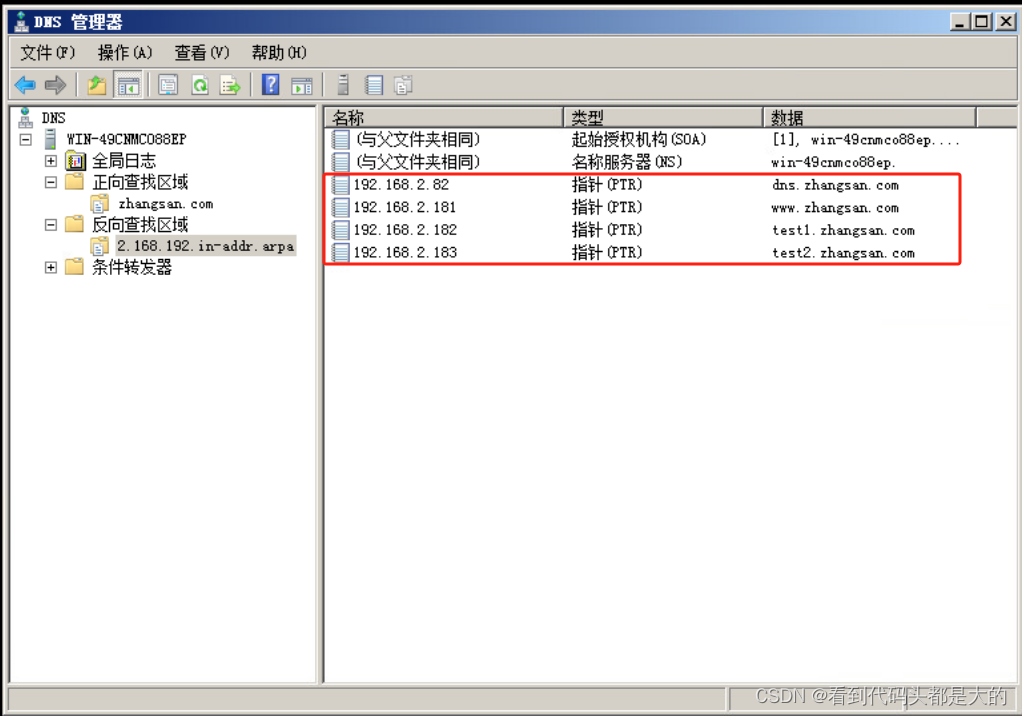Click the 正向查找区域 folder icon

coord(74,182)
